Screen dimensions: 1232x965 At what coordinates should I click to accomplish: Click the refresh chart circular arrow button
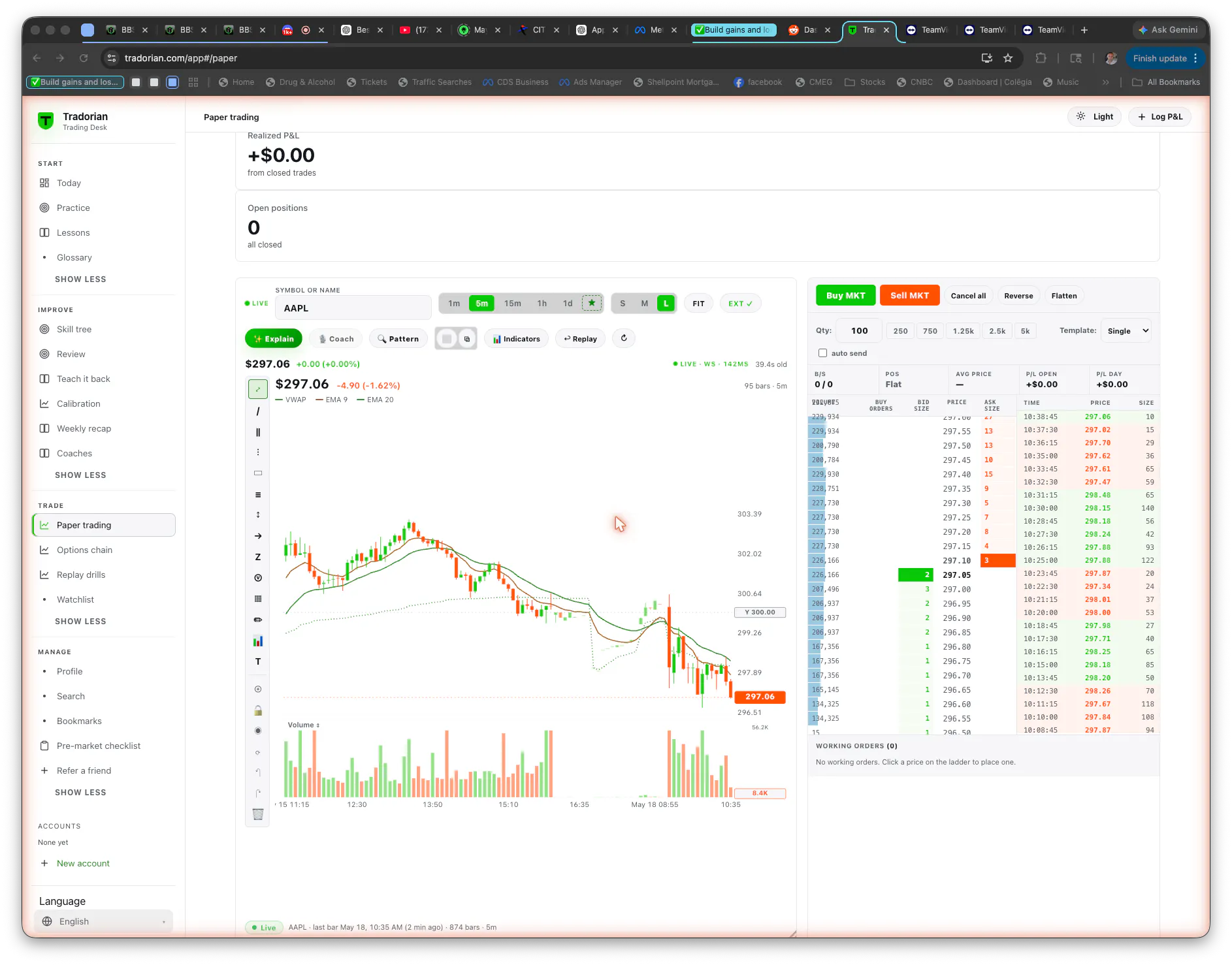(624, 338)
